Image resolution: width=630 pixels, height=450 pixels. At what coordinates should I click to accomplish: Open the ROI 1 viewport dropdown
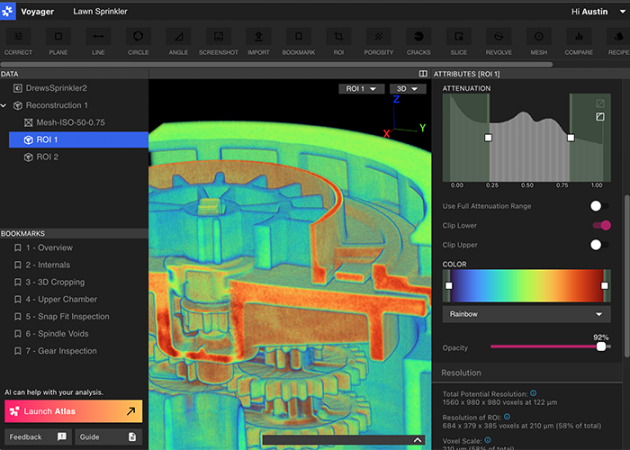click(361, 89)
